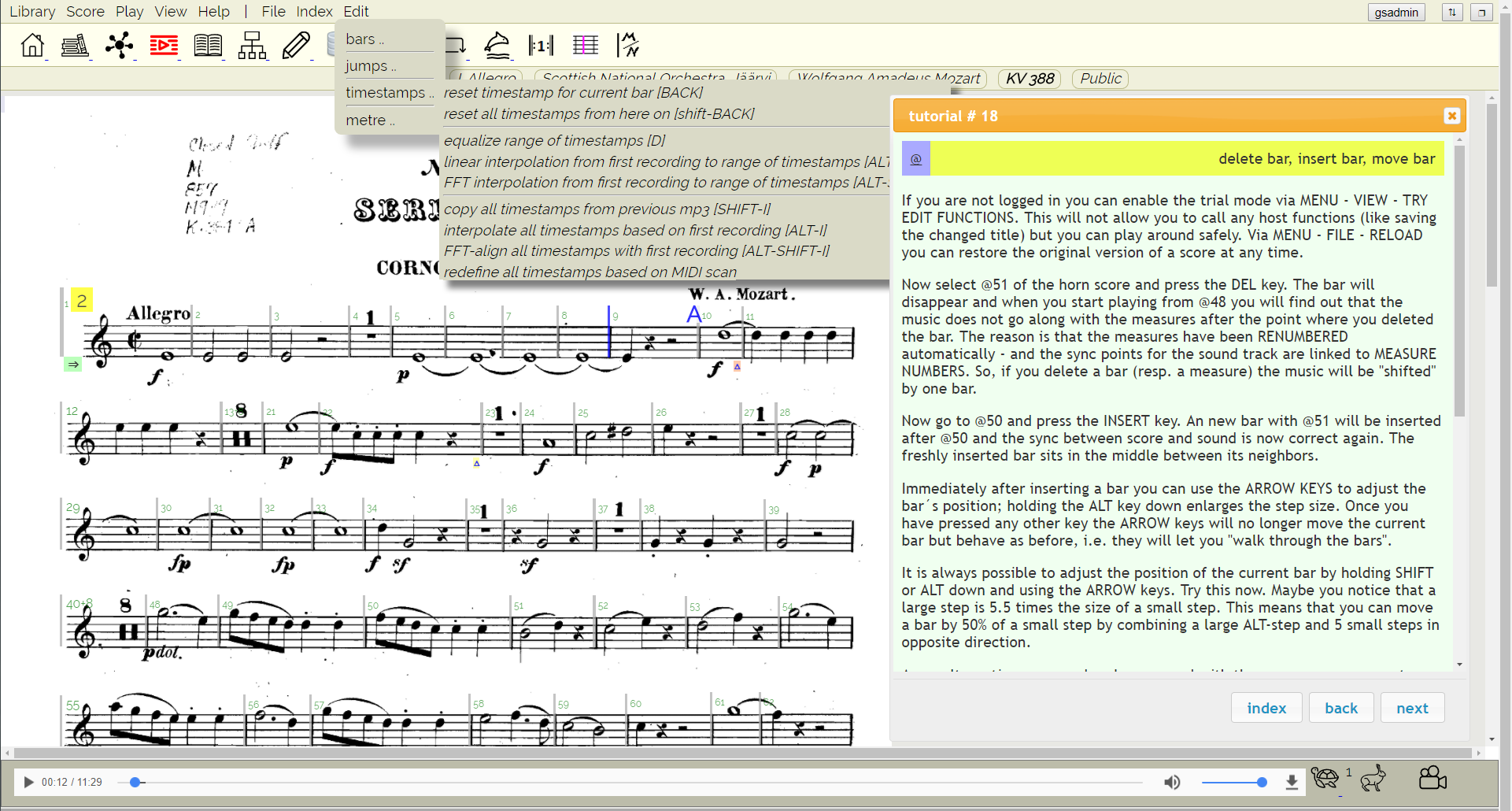
Task: Click the dolphin icon in toolbar
Action: 497,46
